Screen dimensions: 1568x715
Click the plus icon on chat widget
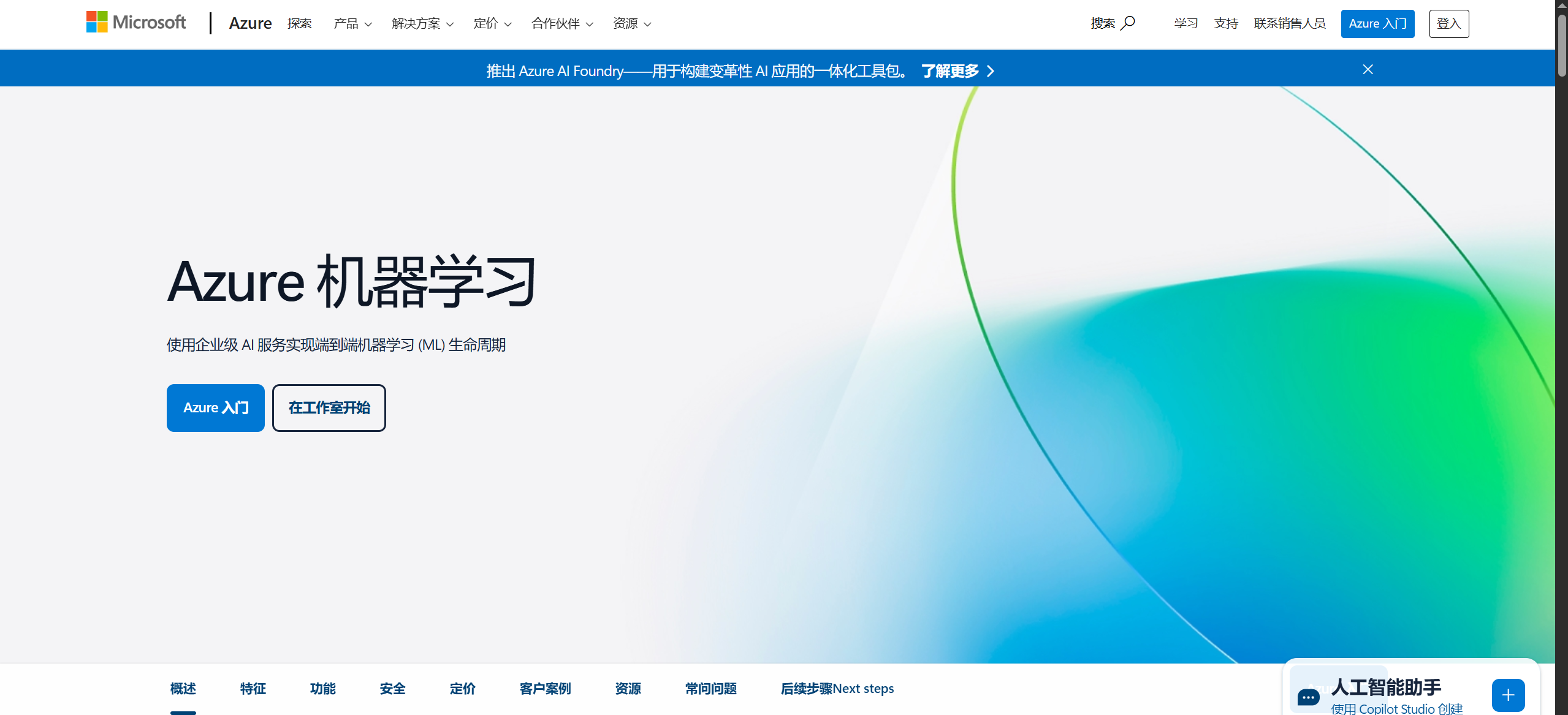point(1508,695)
